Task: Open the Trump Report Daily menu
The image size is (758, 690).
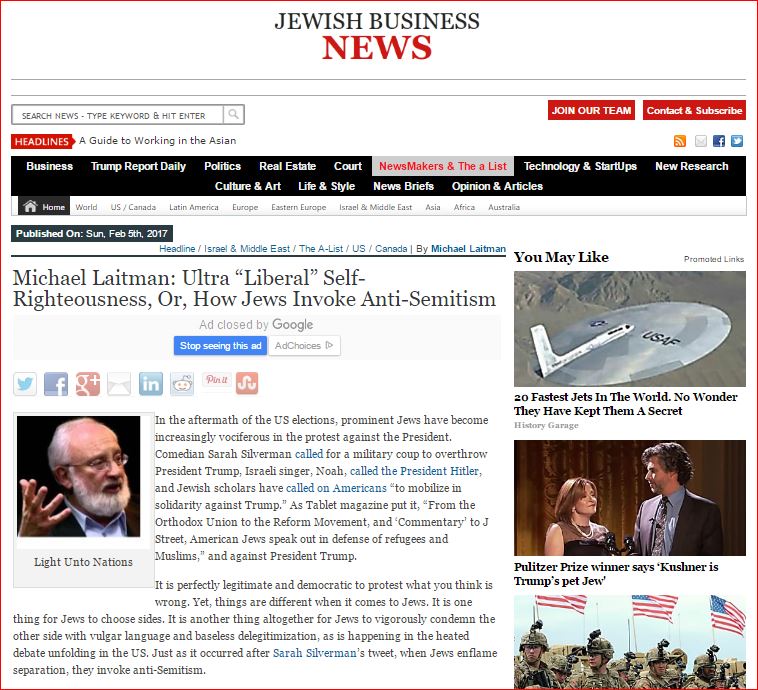Action: click(x=138, y=166)
